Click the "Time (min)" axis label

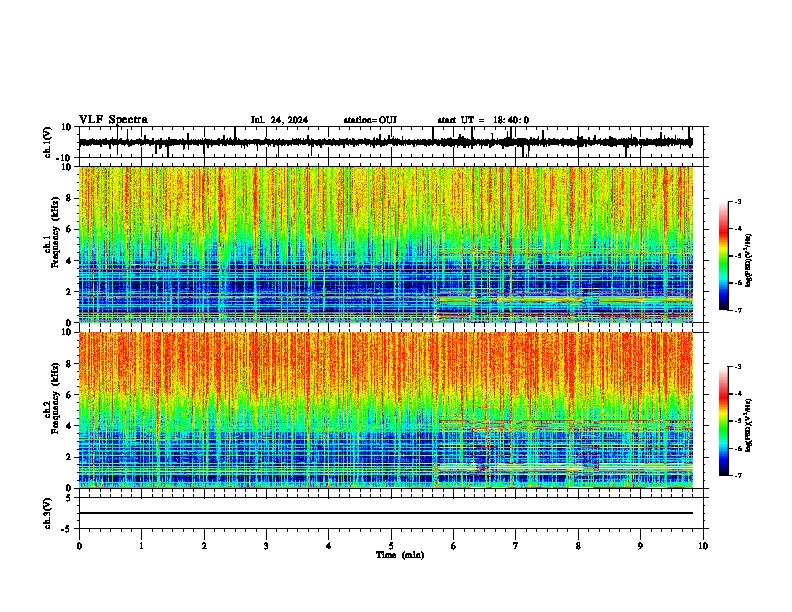point(400,555)
